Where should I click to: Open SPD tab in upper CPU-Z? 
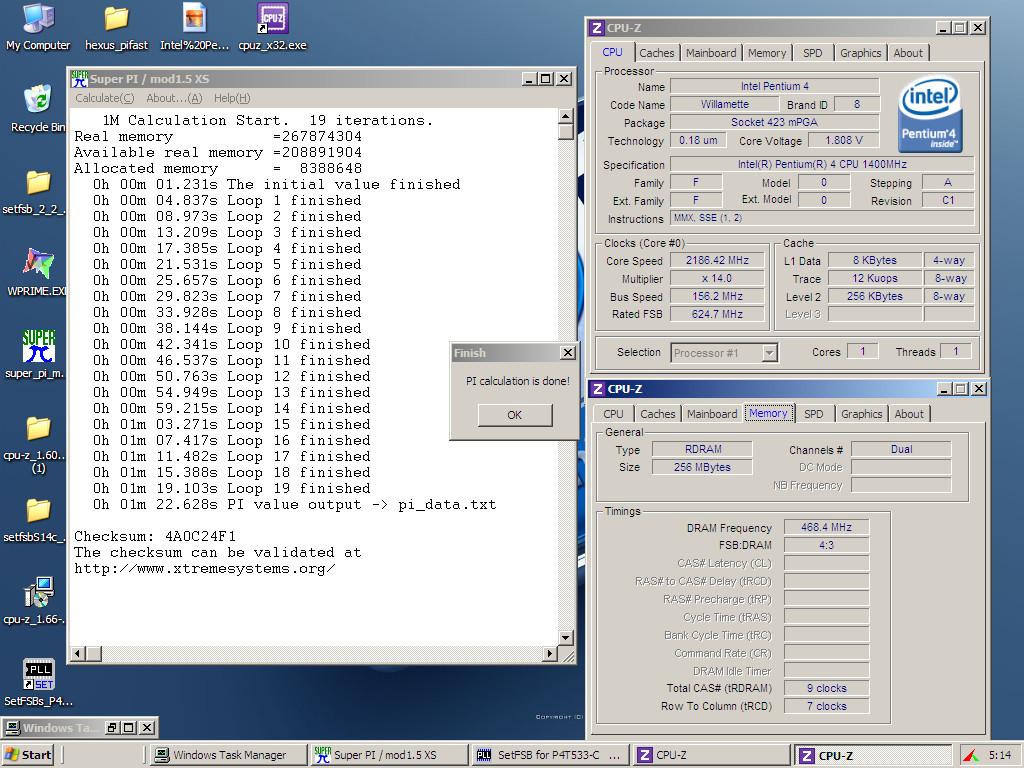(x=812, y=53)
